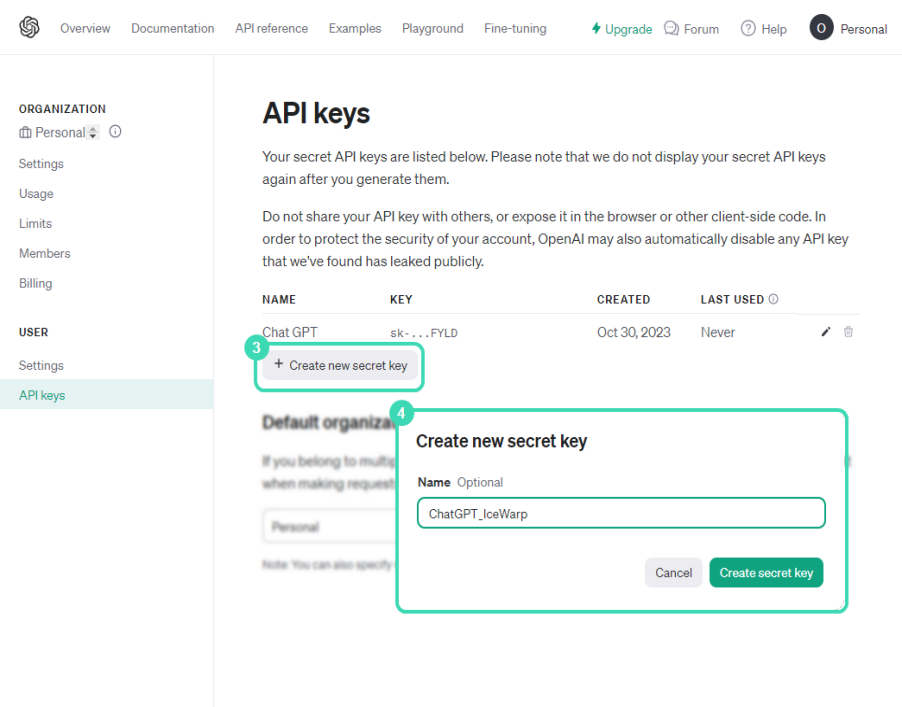Click info icon next to Last Used
902x707 pixels.
(x=773, y=299)
